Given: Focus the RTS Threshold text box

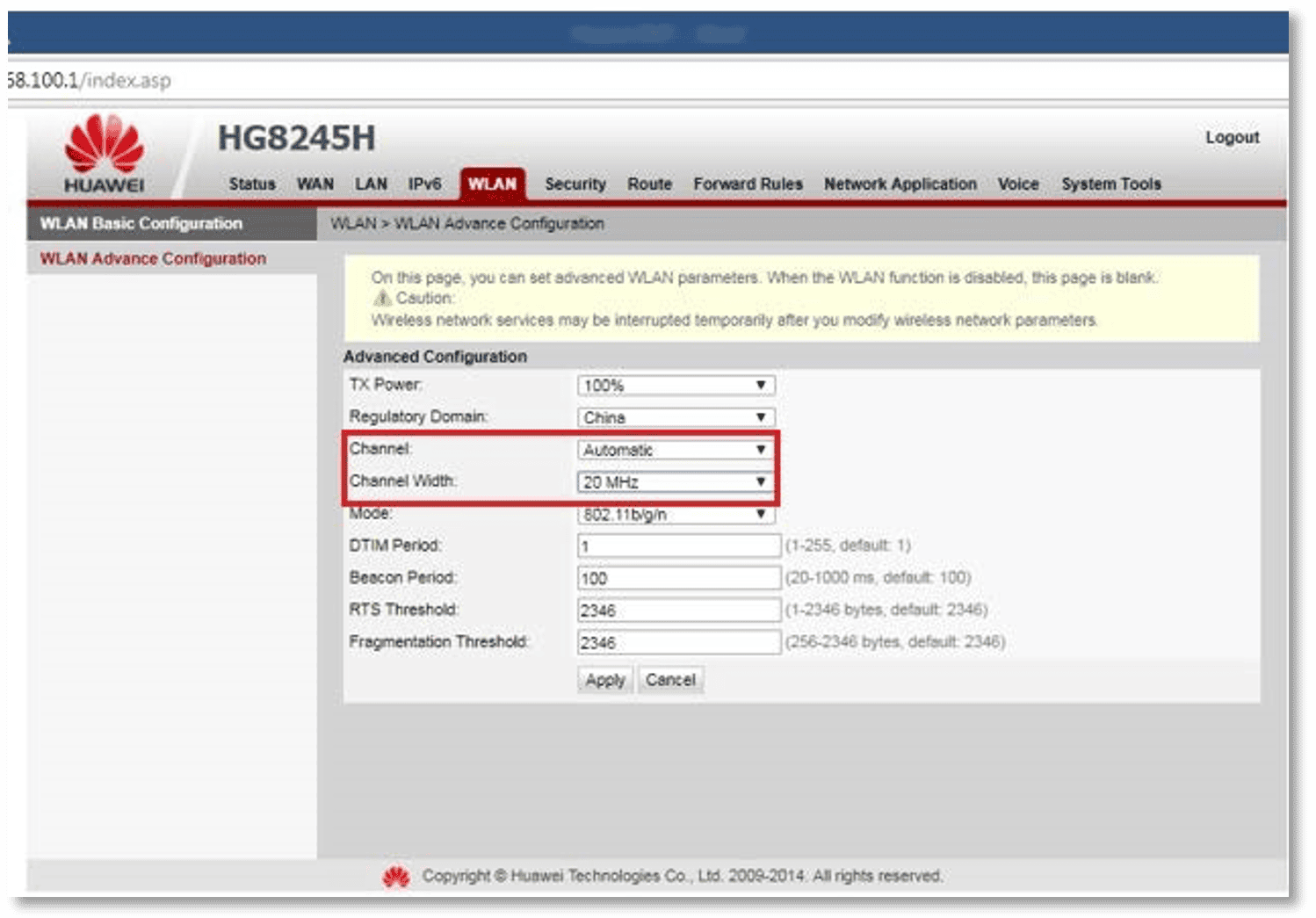Looking at the screenshot, I should [x=678, y=611].
